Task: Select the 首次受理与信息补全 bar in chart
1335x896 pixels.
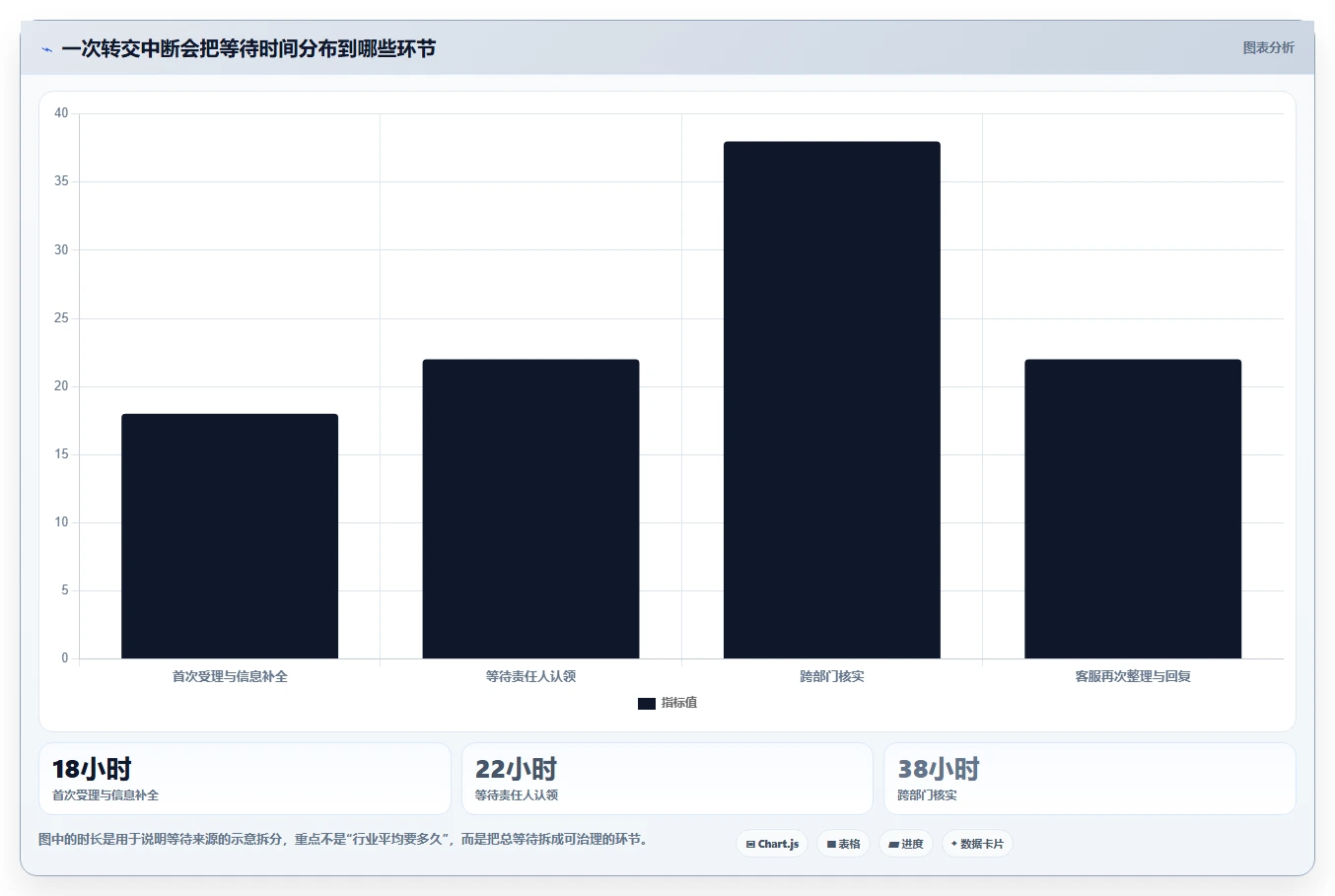Action: click(230, 536)
